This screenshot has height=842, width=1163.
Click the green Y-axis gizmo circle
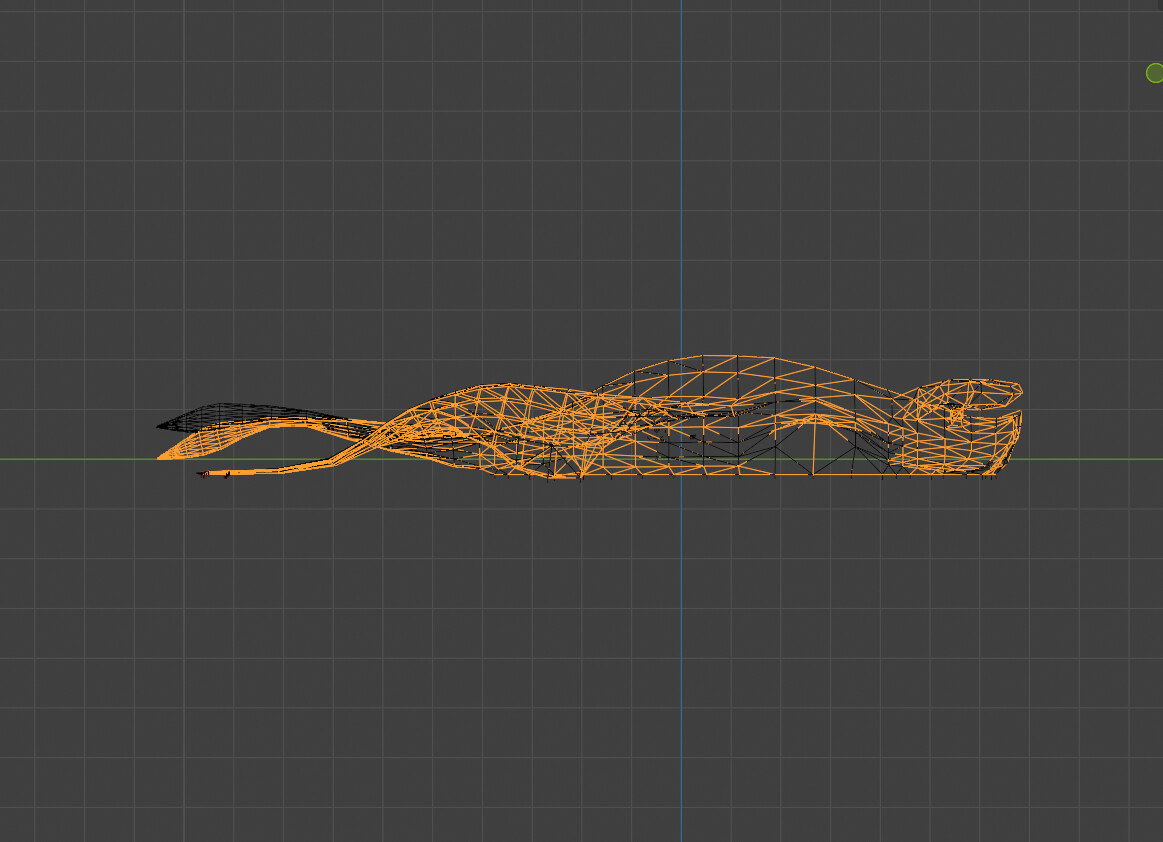click(x=1154, y=73)
